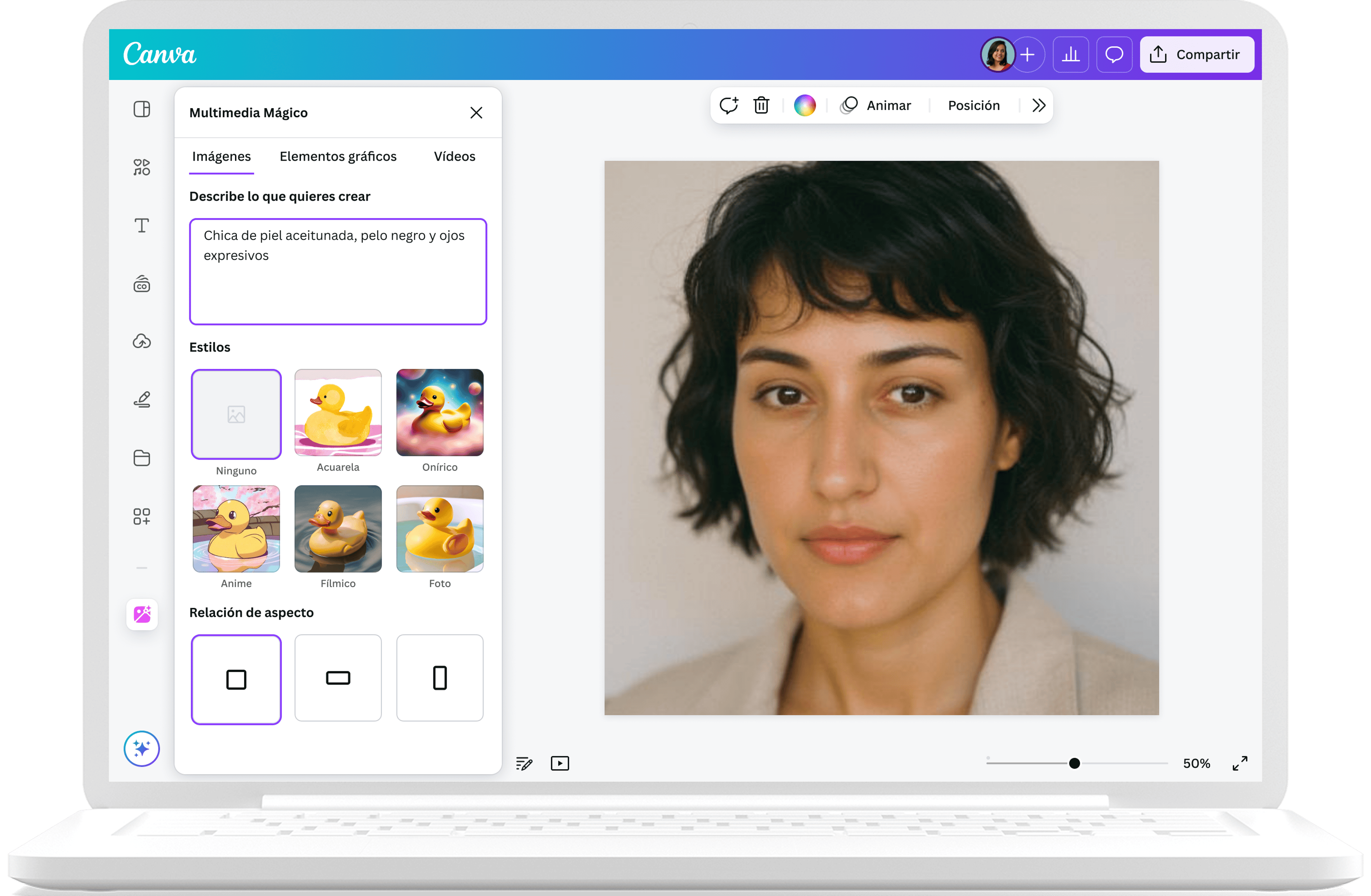
Task: Add a collaborator with plus button
Action: (1027, 55)
